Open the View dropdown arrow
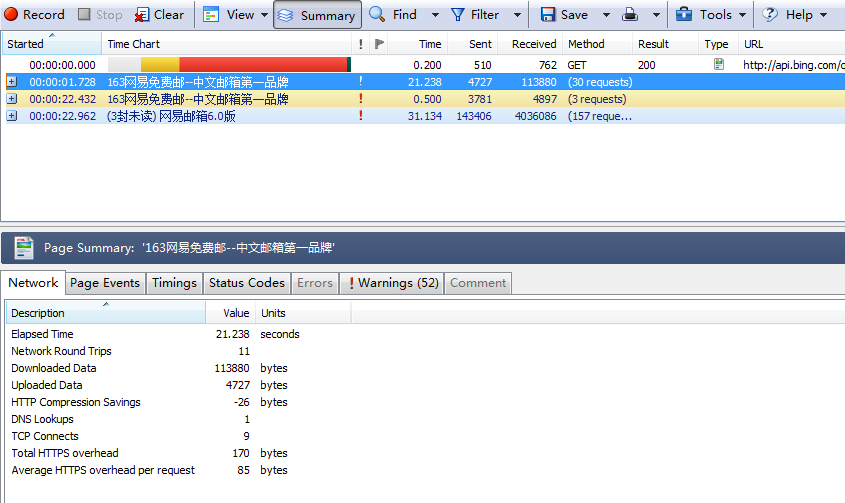Image resolution: width=845 pixels, height=503 pixels. tap(264, 15)
